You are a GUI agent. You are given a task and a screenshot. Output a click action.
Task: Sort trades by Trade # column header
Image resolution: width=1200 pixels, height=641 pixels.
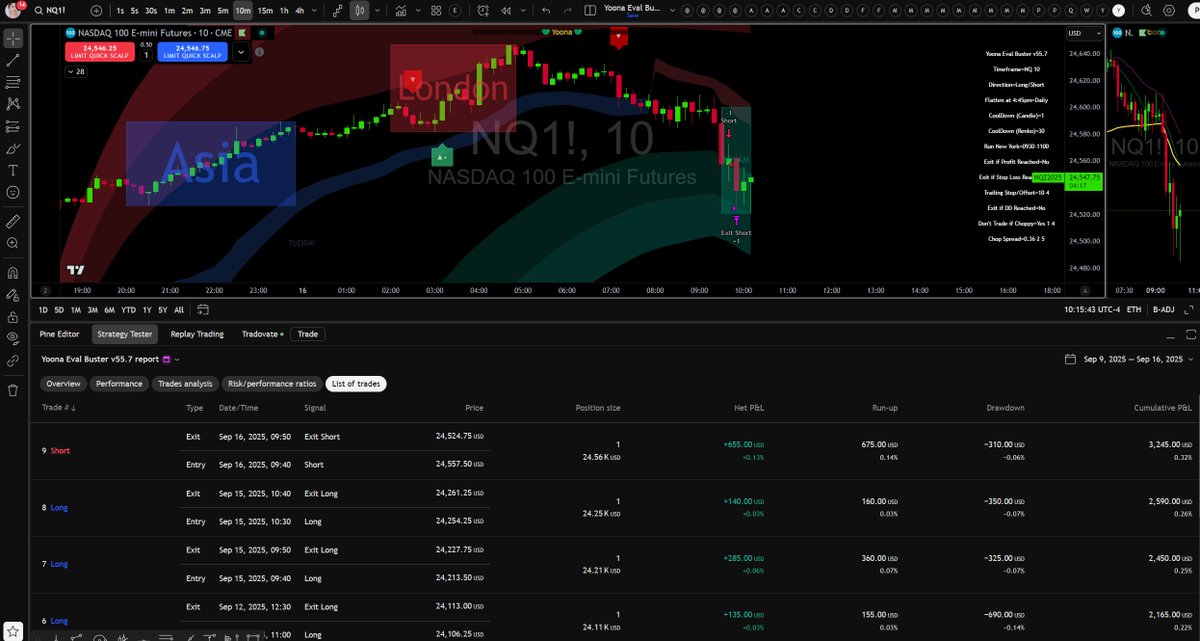coord(59,408)
